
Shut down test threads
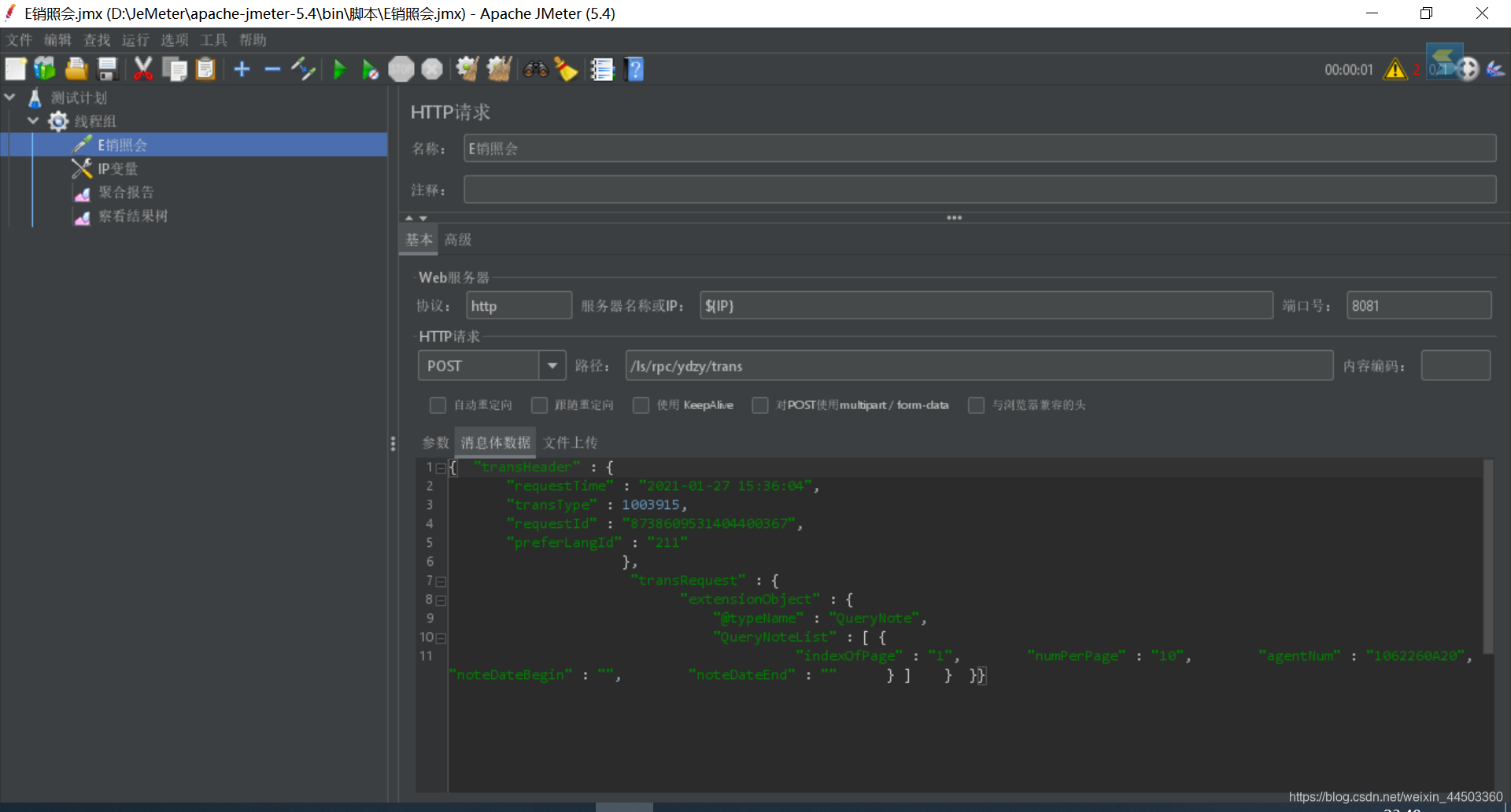[432, 69]
